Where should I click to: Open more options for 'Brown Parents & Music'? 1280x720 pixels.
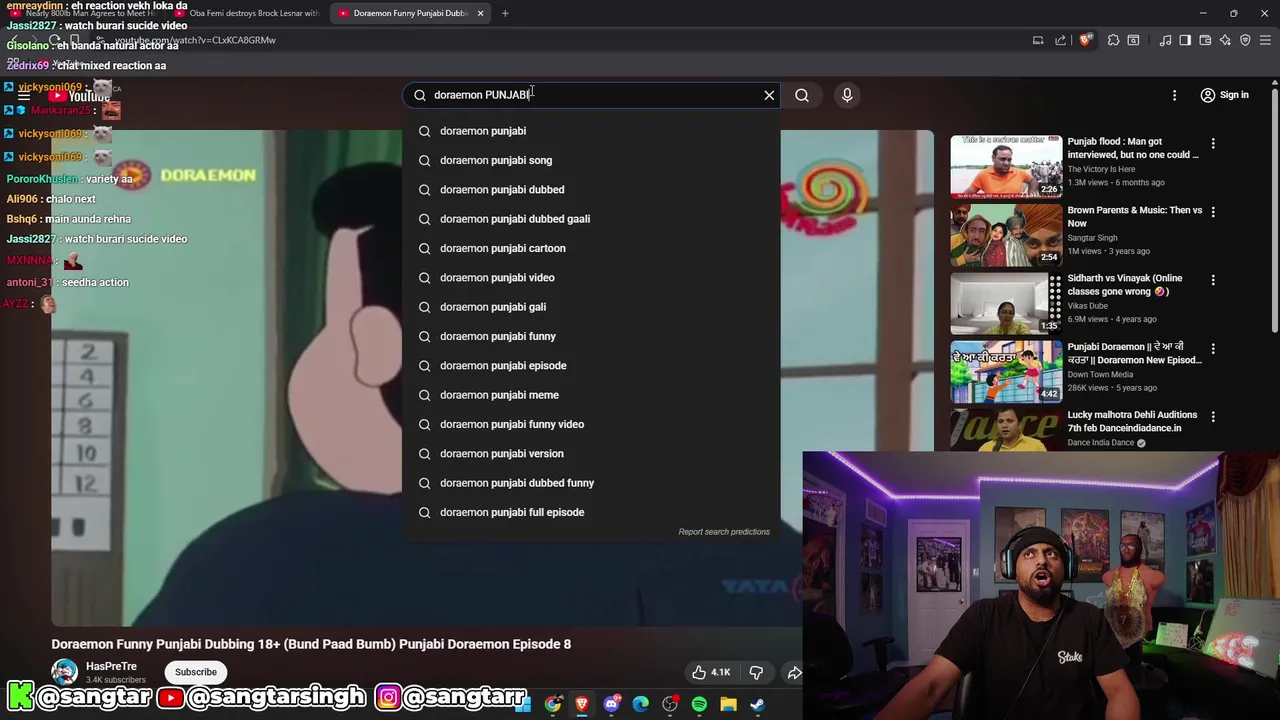click(1213, 212)
